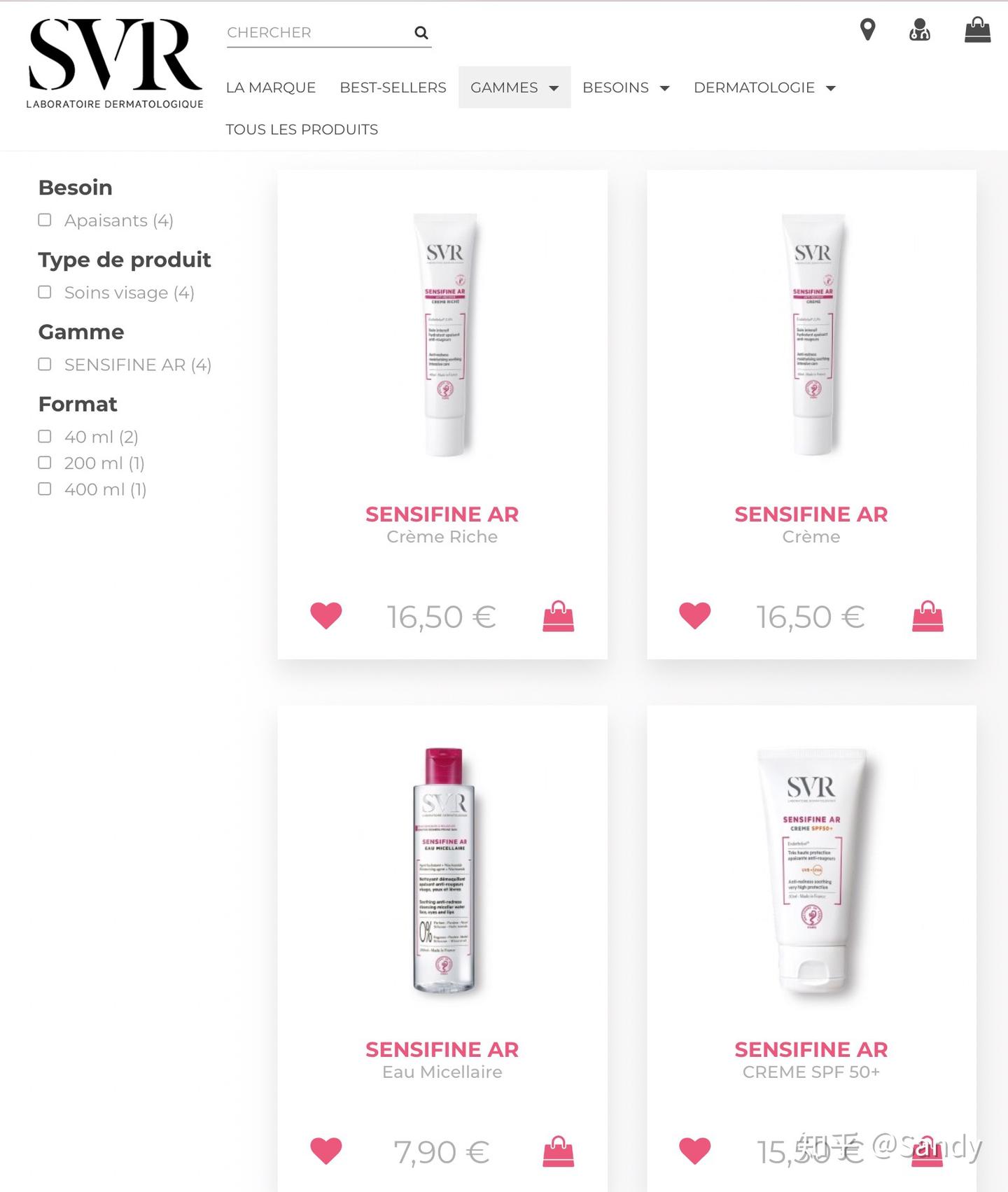Viewport: 1008px width, 1192px height.
Task: Expand the GAMMES dropdown menu
Action: tap(514, 87)
